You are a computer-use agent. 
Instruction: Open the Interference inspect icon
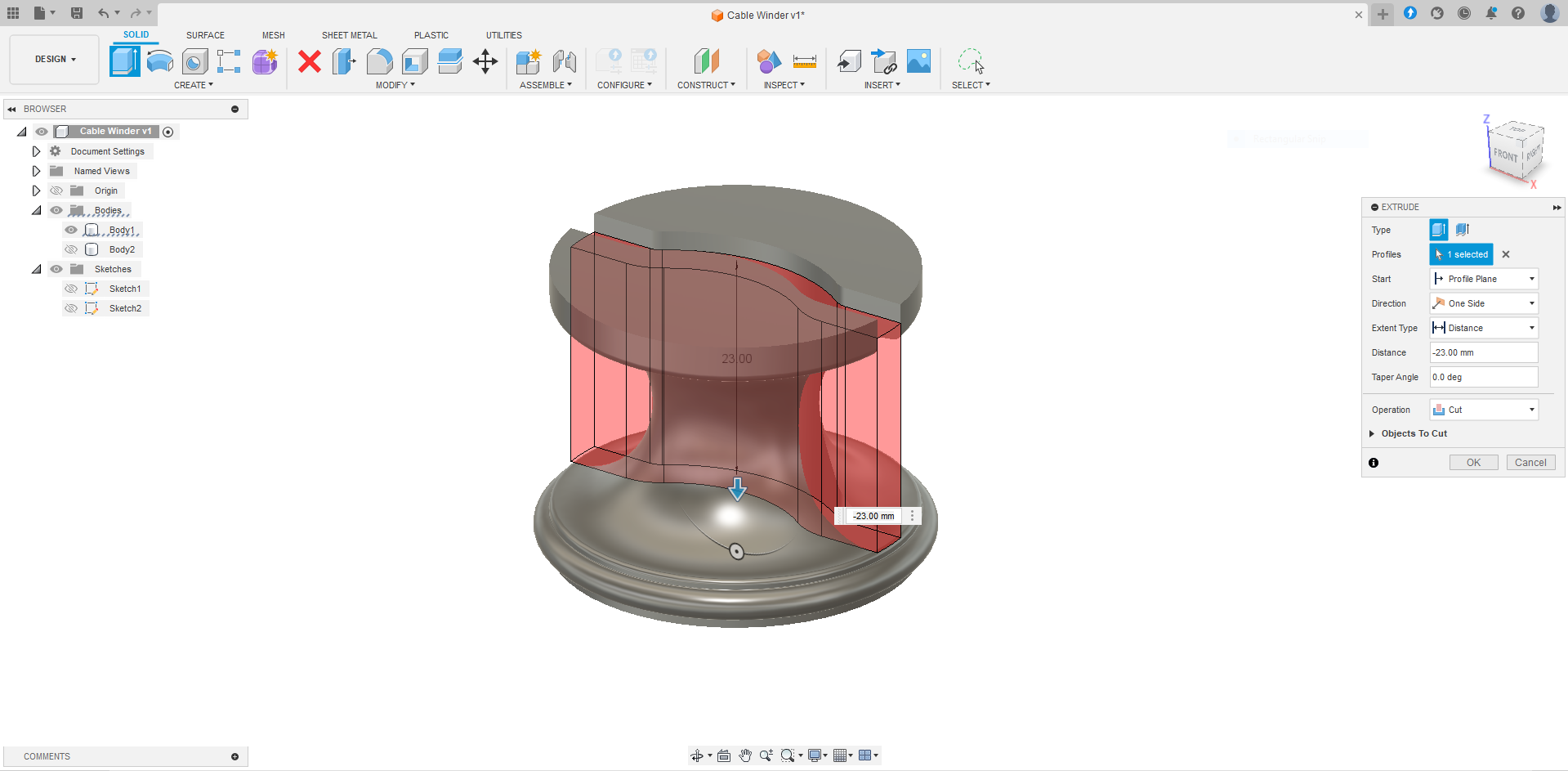[x=769, y=61]
